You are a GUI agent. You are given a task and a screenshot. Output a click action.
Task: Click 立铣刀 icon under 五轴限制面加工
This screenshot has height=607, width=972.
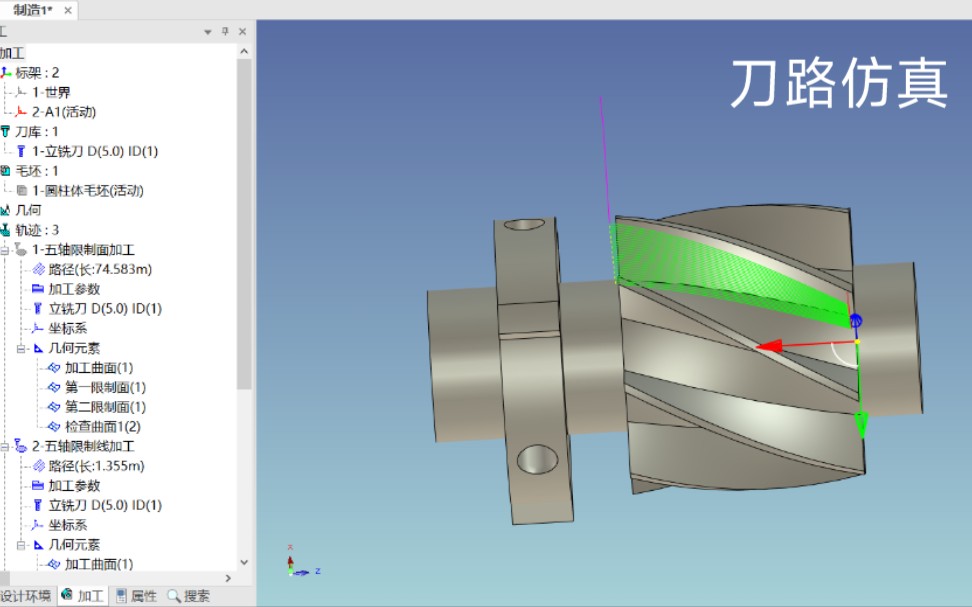pyautogui.click(x=38, y=309)
